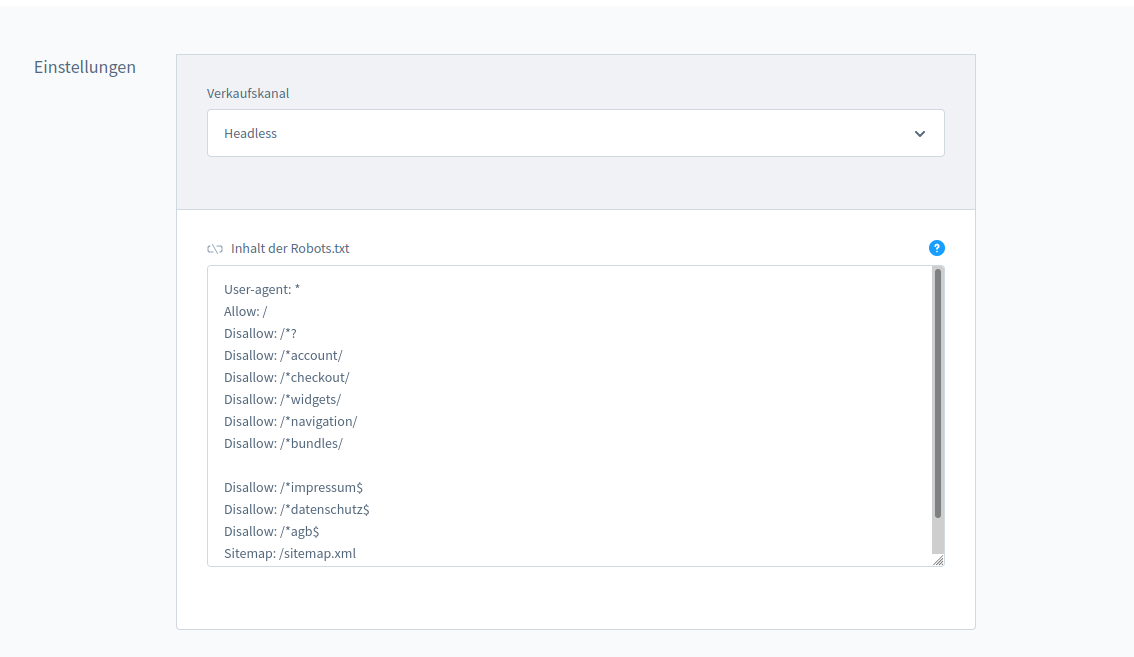Open the Headless sales channel select field
The height and width of the screenshot is (657, 1134).
[560, 133]
